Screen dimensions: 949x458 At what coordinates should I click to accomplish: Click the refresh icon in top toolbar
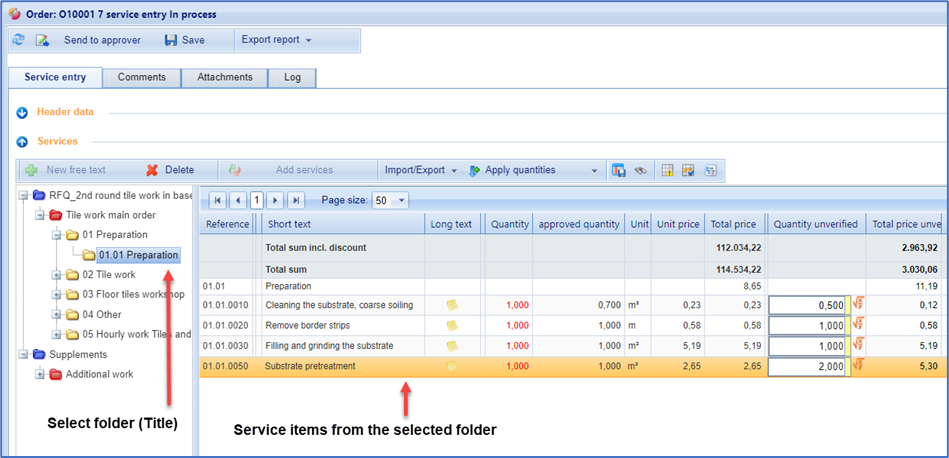point(18,40)
